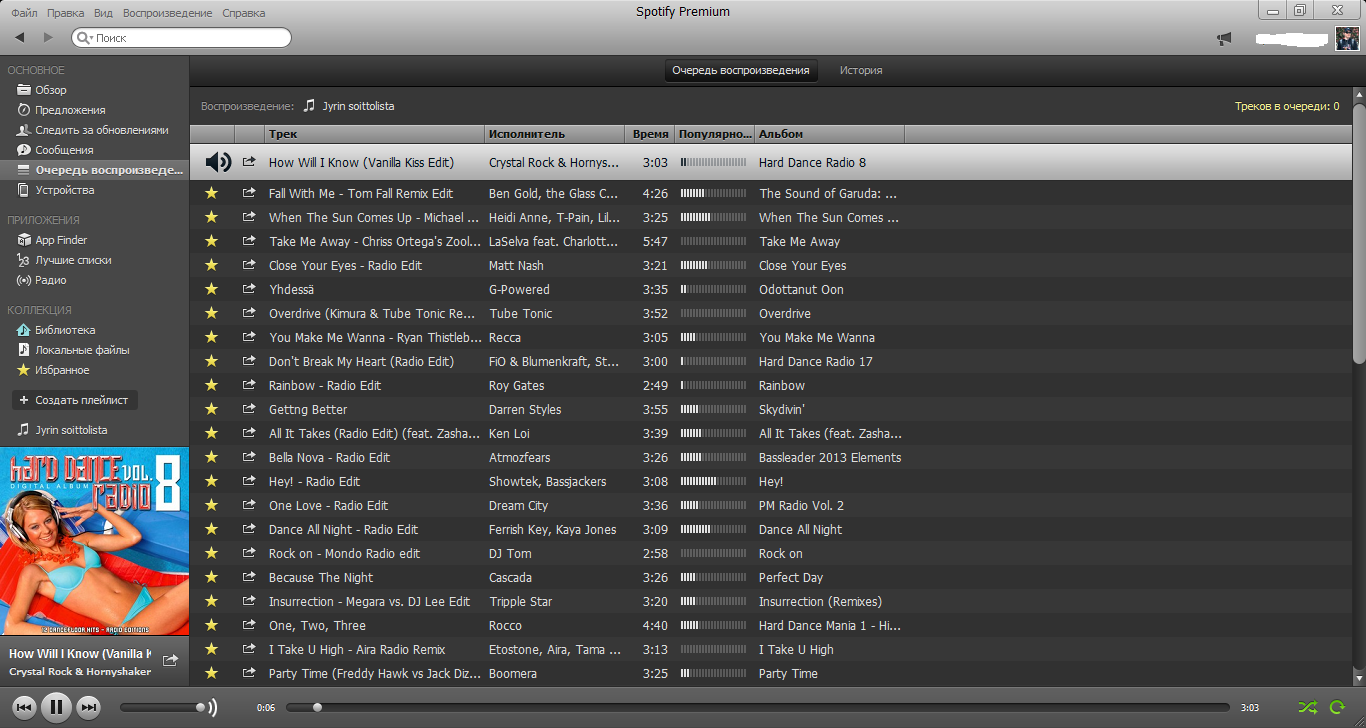Share the track Fall With Me

coord(249,193)
